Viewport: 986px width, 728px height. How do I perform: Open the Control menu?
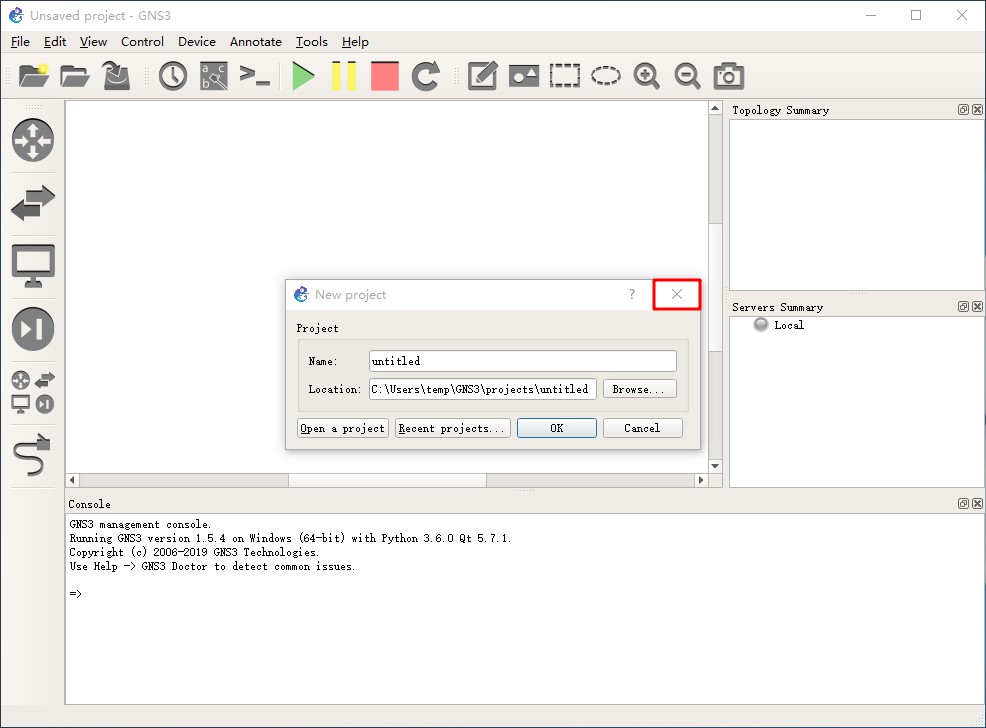tap(142, 41)
